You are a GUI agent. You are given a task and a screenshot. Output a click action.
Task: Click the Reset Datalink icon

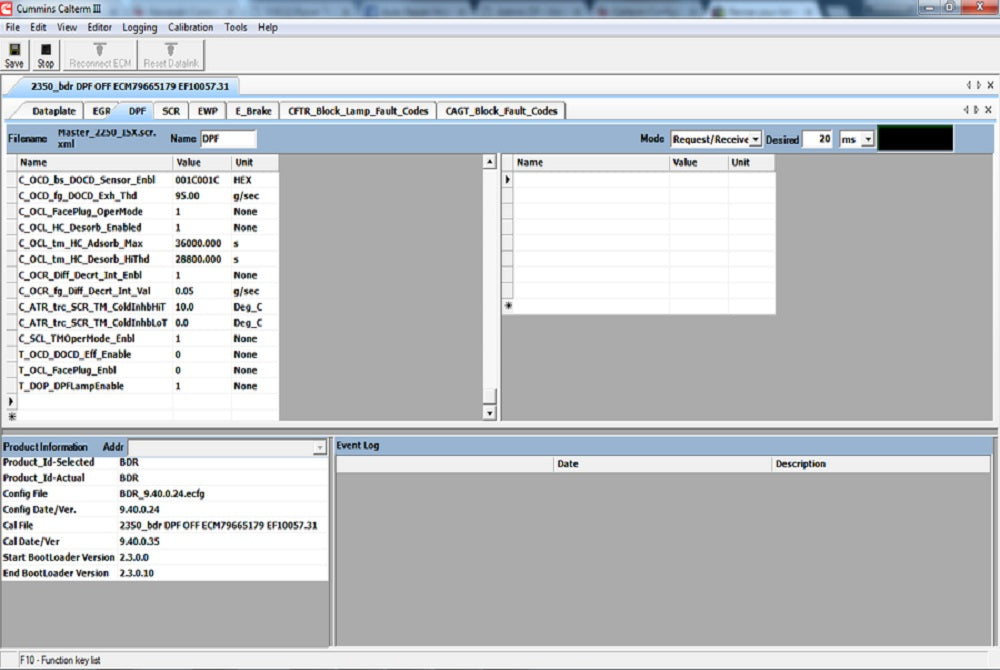pos(171,54)
